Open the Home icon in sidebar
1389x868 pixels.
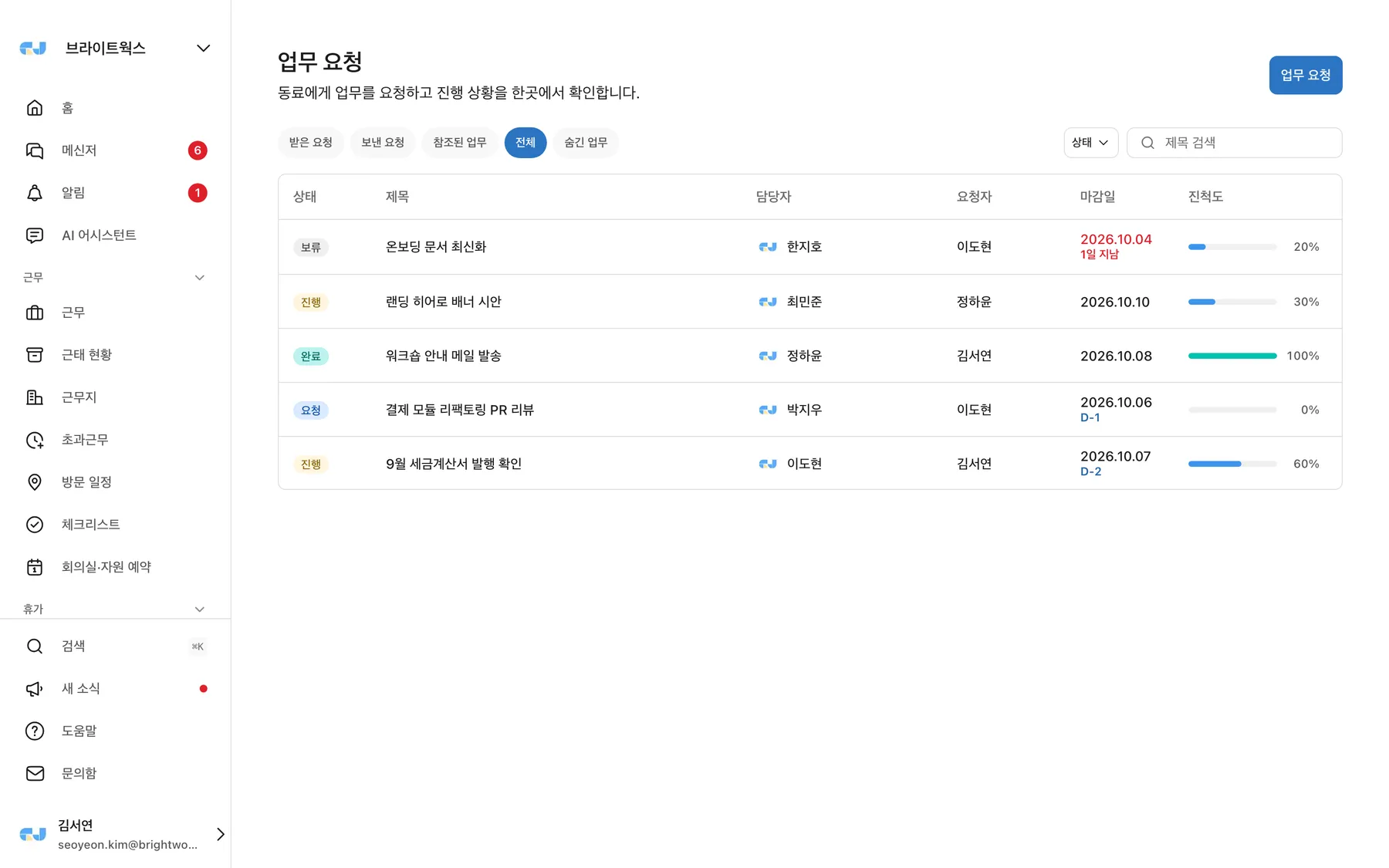coord(35,108)
